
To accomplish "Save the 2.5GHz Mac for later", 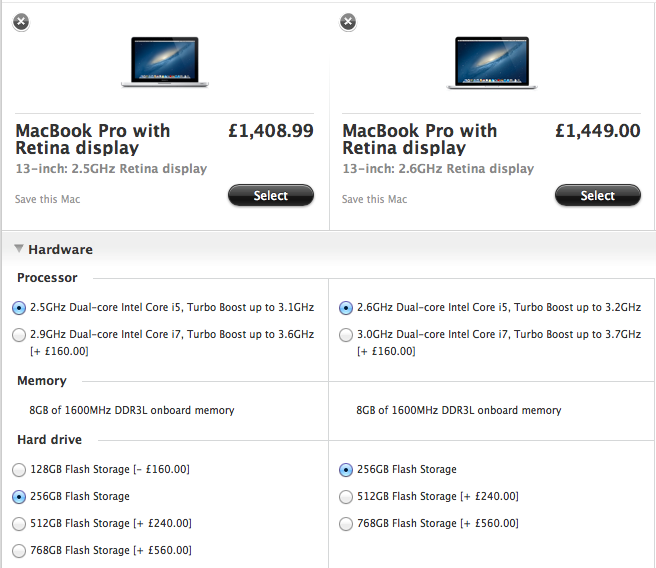I will 47,199.
